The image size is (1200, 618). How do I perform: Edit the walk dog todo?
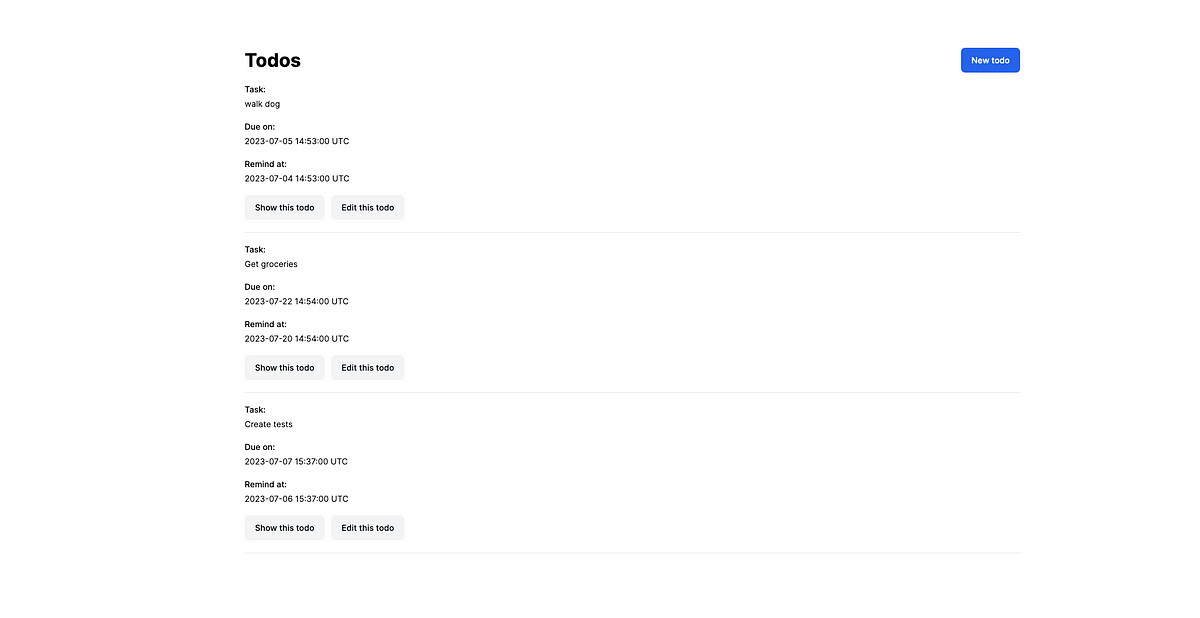click(x=368, y=208)
